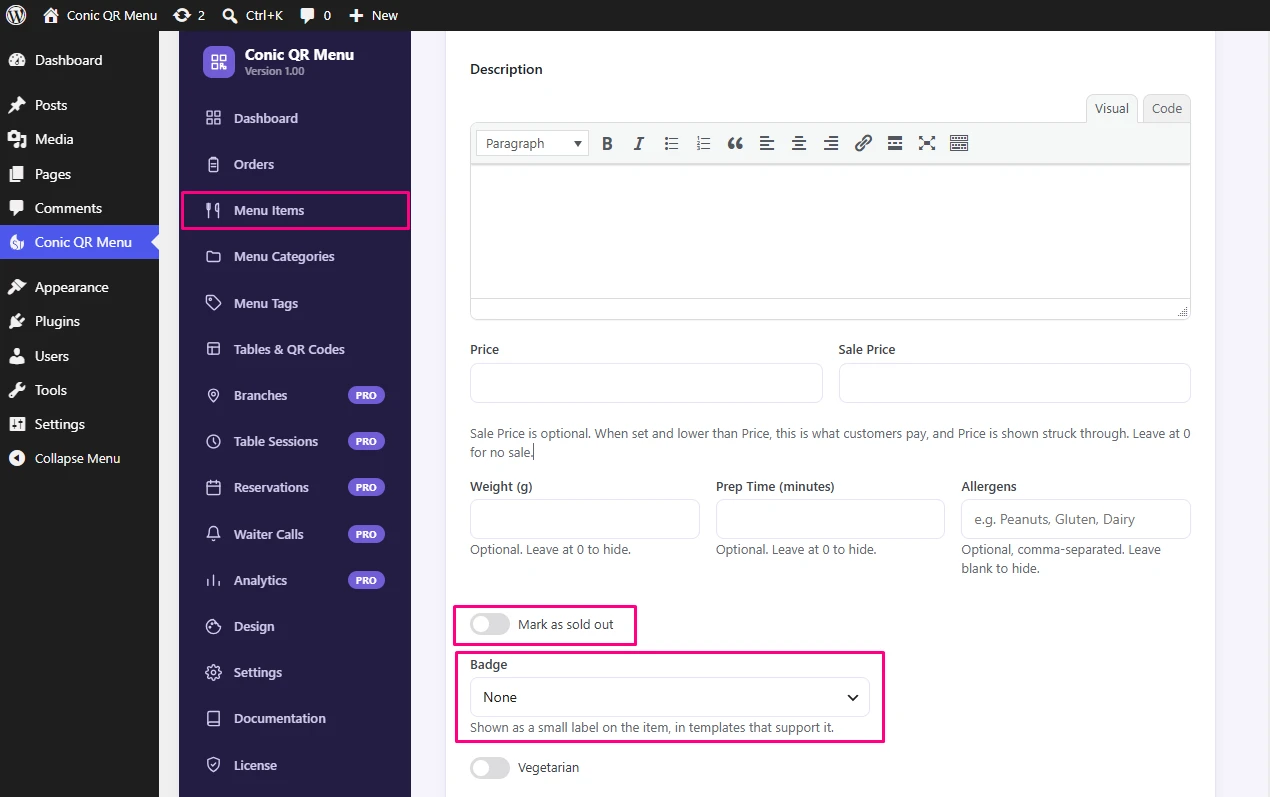Click the Conic QR Menu plugin logo
1270x797 pixels.
(x=219, y=62)
